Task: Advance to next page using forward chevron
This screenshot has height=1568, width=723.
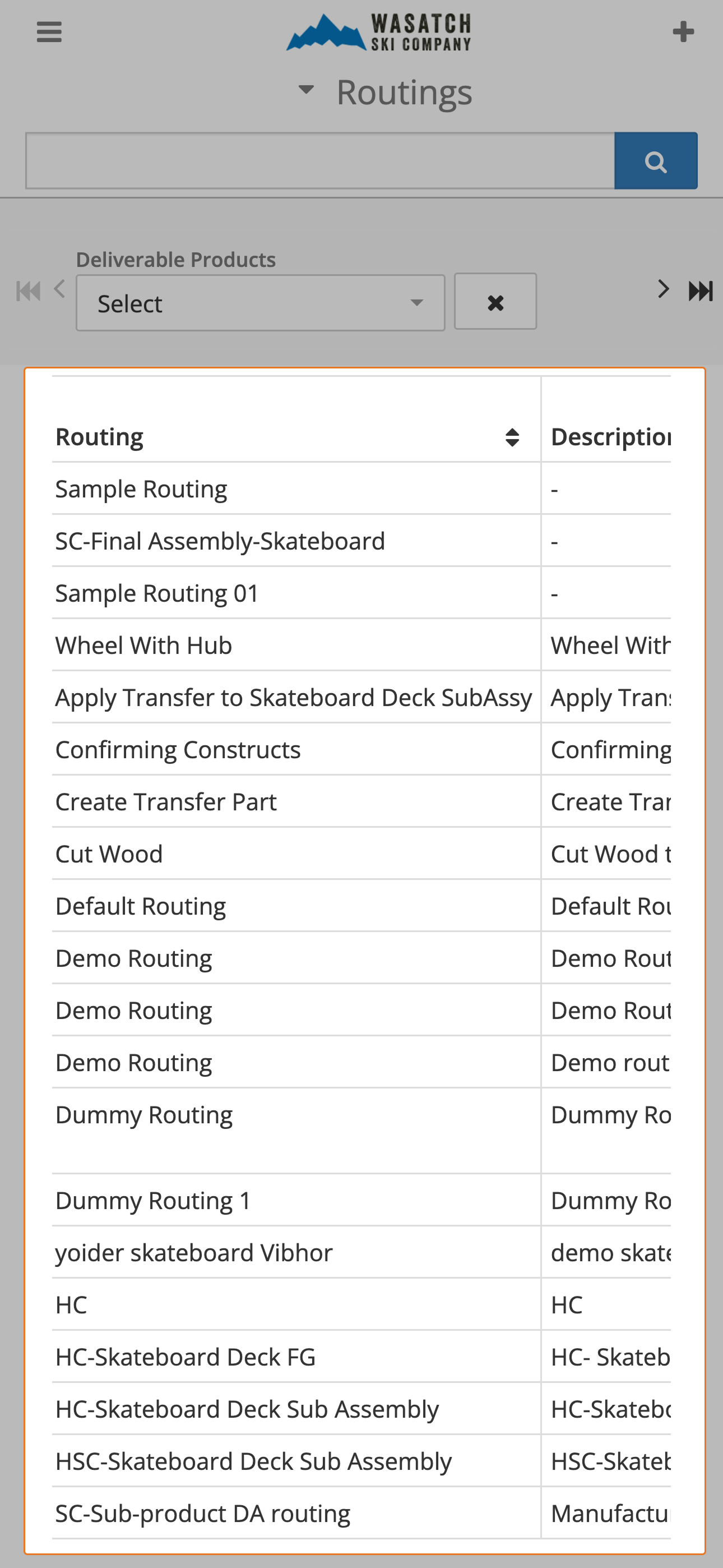Action: pos(662,290)
